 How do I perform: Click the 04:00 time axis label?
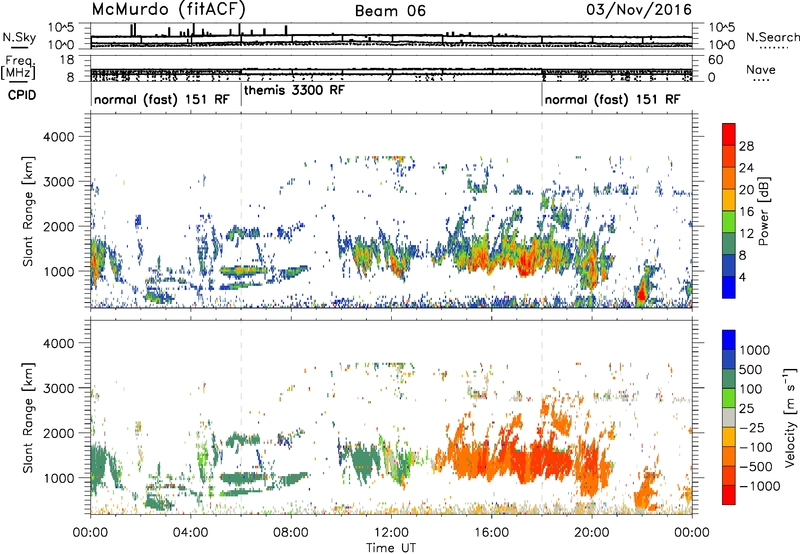coord(190,533)
